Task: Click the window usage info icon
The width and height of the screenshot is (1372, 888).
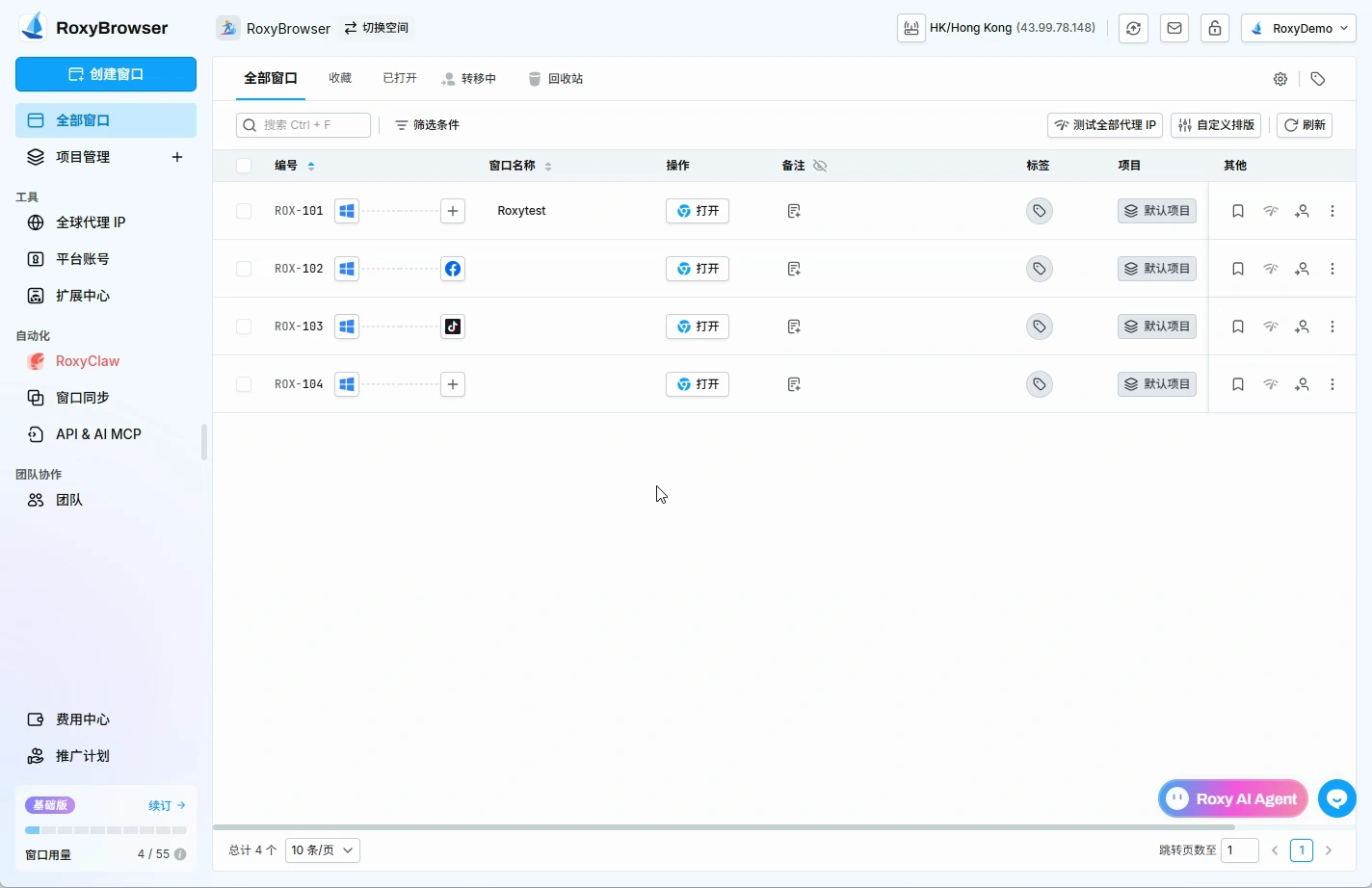Action: pos(180,854)
